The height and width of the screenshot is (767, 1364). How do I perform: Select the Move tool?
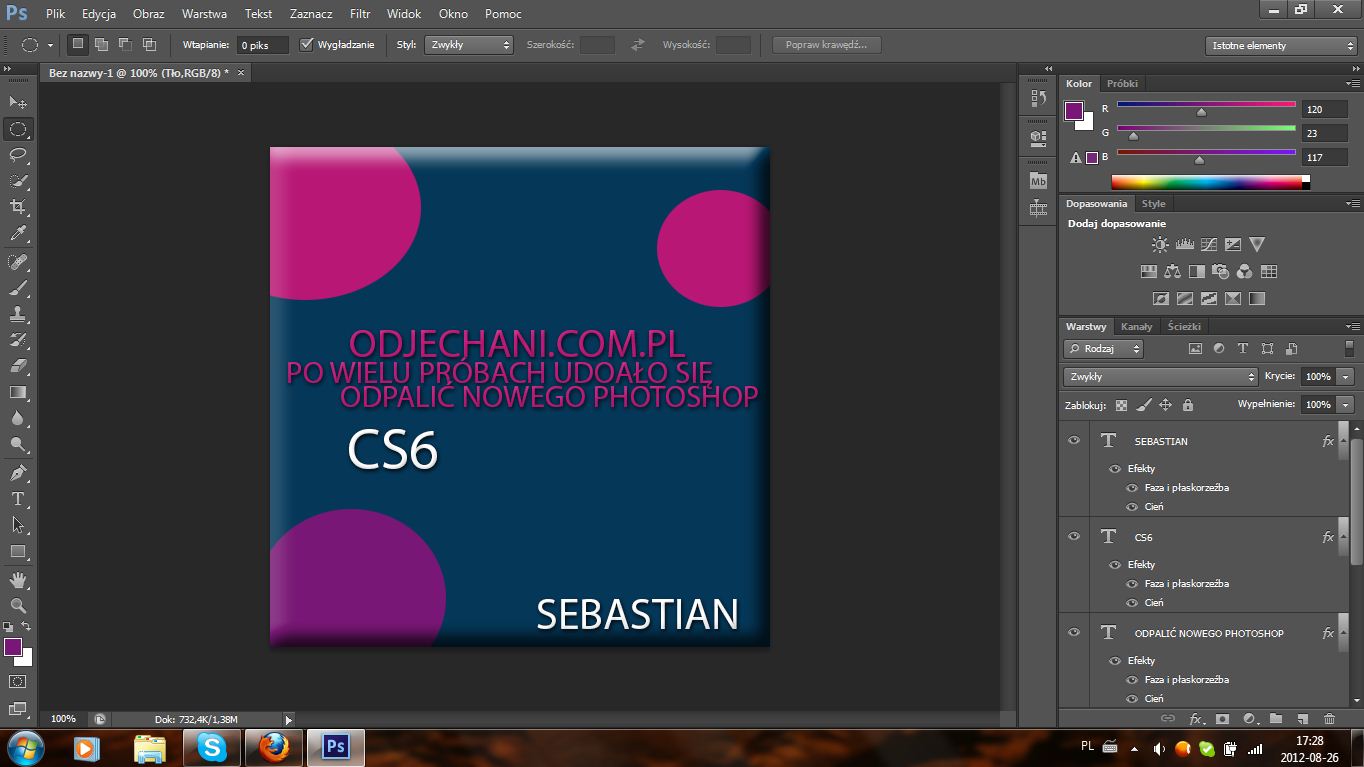coord(18,102)
